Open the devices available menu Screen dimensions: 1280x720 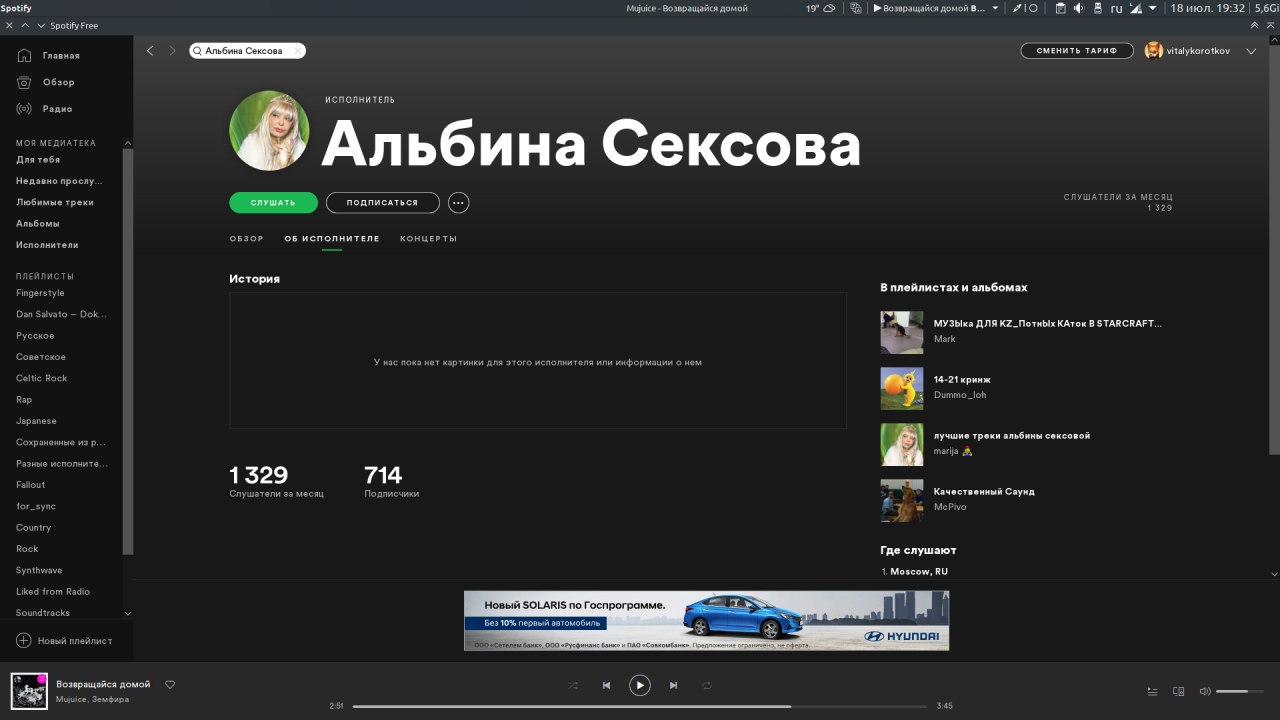click(1178, 691)
